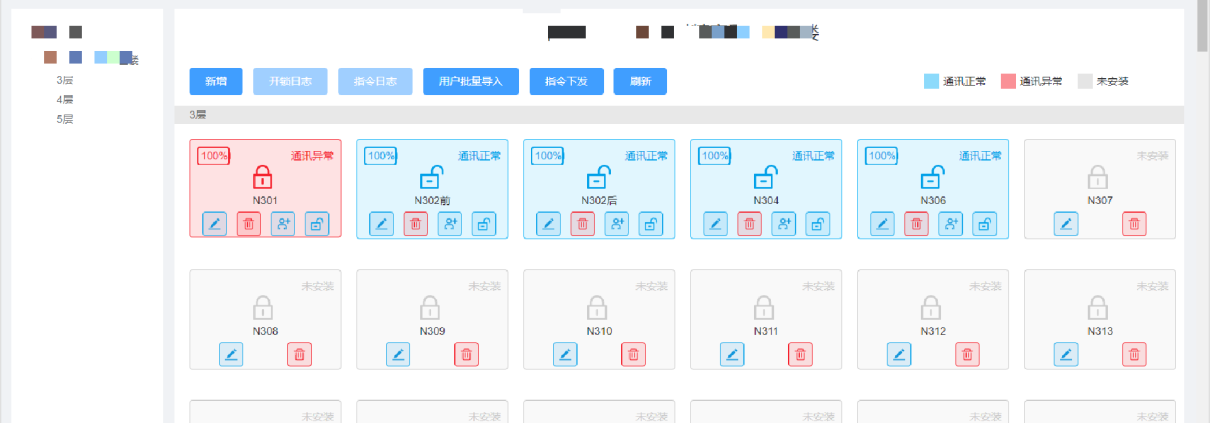Click the large red padlock on N301
1210x423 pixels.
pos(262,177)
